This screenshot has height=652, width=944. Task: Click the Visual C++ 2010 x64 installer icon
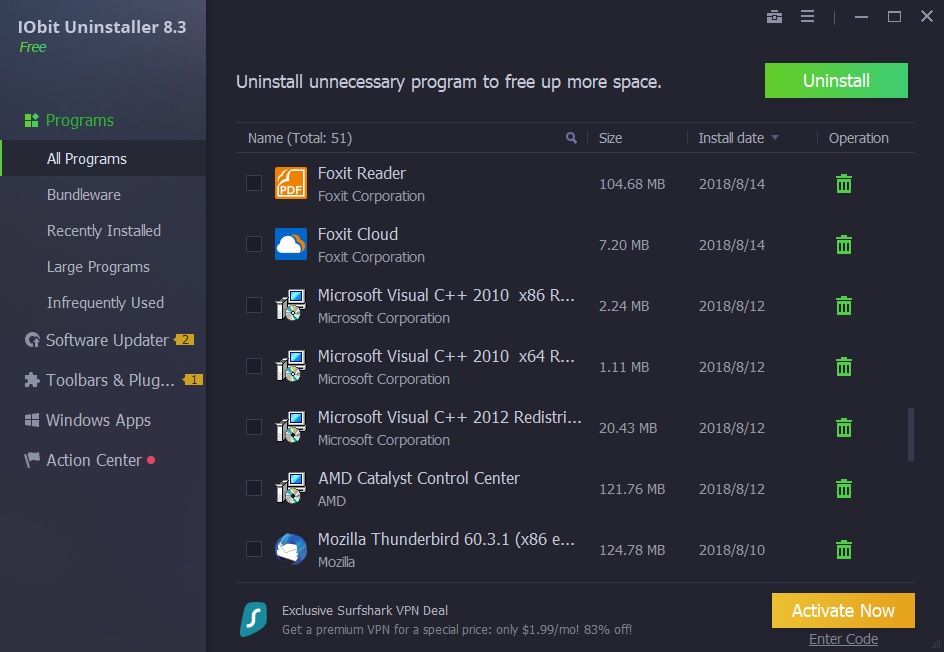coord(291,366)
